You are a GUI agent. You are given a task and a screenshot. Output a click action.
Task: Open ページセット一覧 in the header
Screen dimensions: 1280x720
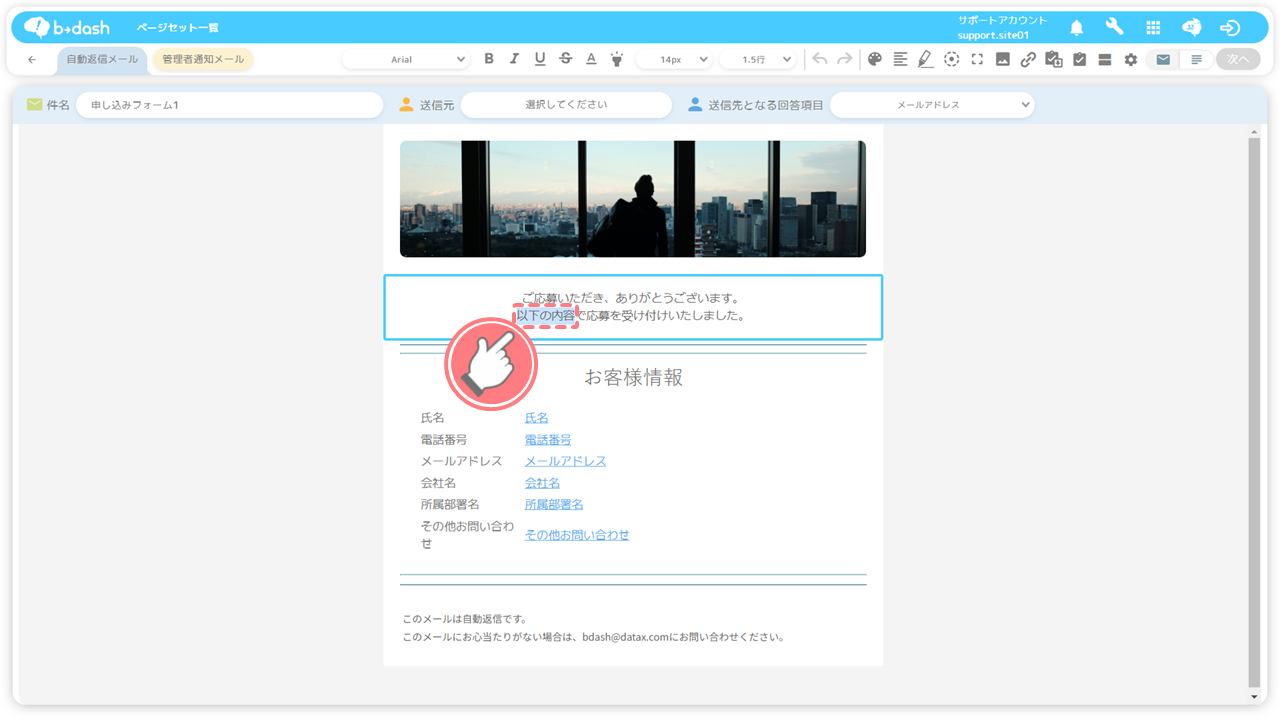[x=177, y=28]
